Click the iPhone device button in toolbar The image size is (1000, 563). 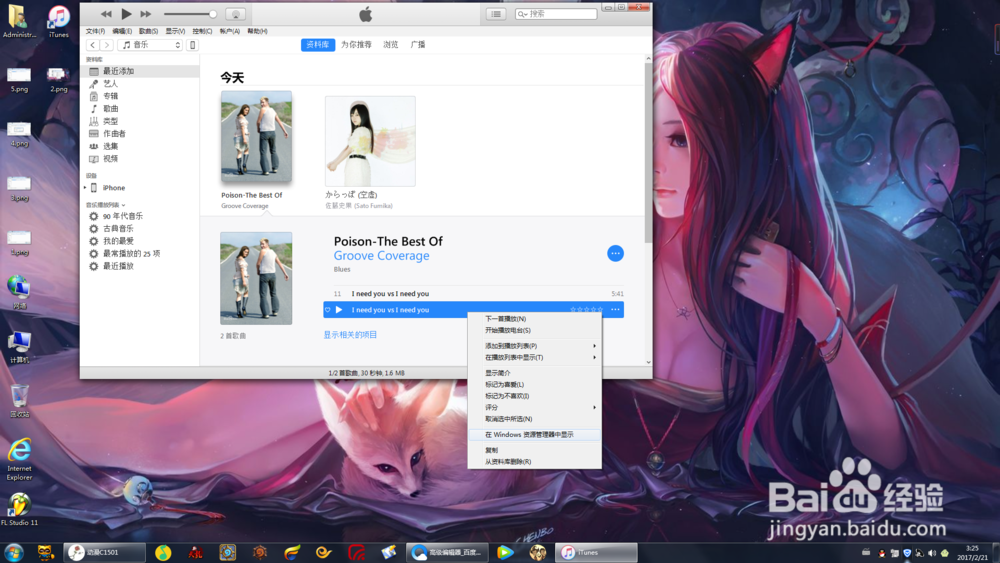[193, 45]
